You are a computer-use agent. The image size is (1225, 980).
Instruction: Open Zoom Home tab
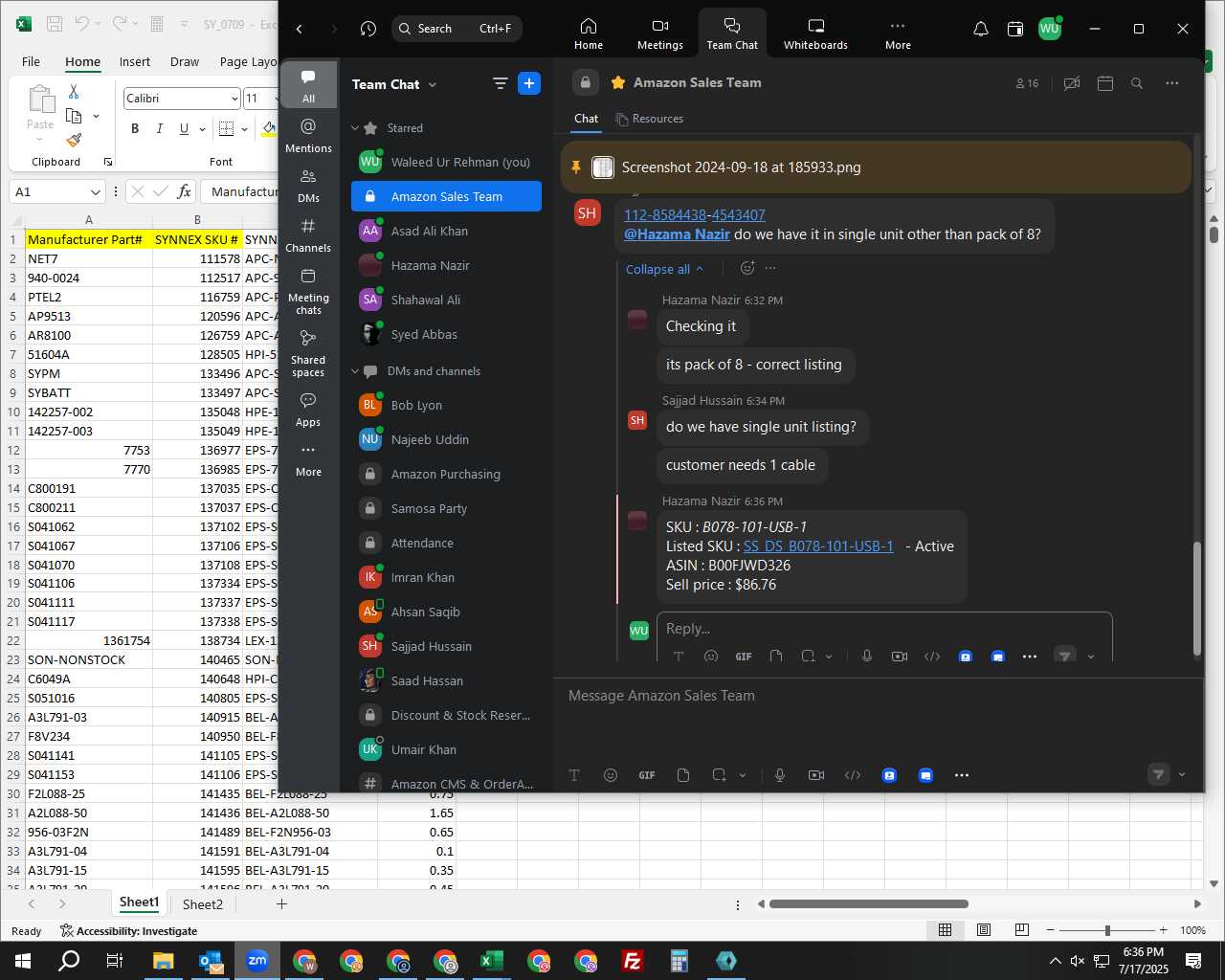click(x=589, y=33)
